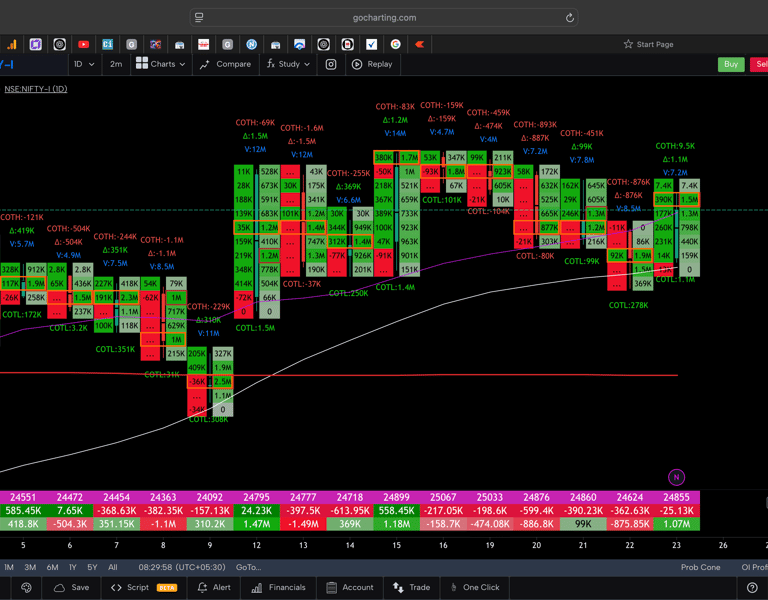Open the YouTube bookmark icon
The image size is (768, 600).
(x=83, y=45)
